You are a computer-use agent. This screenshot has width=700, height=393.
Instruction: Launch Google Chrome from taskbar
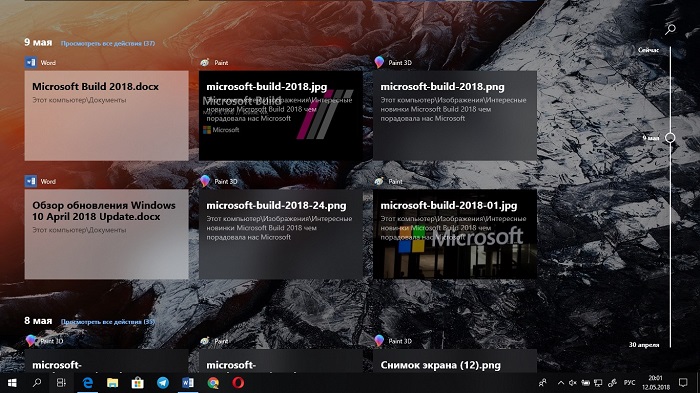pos(213,383)
